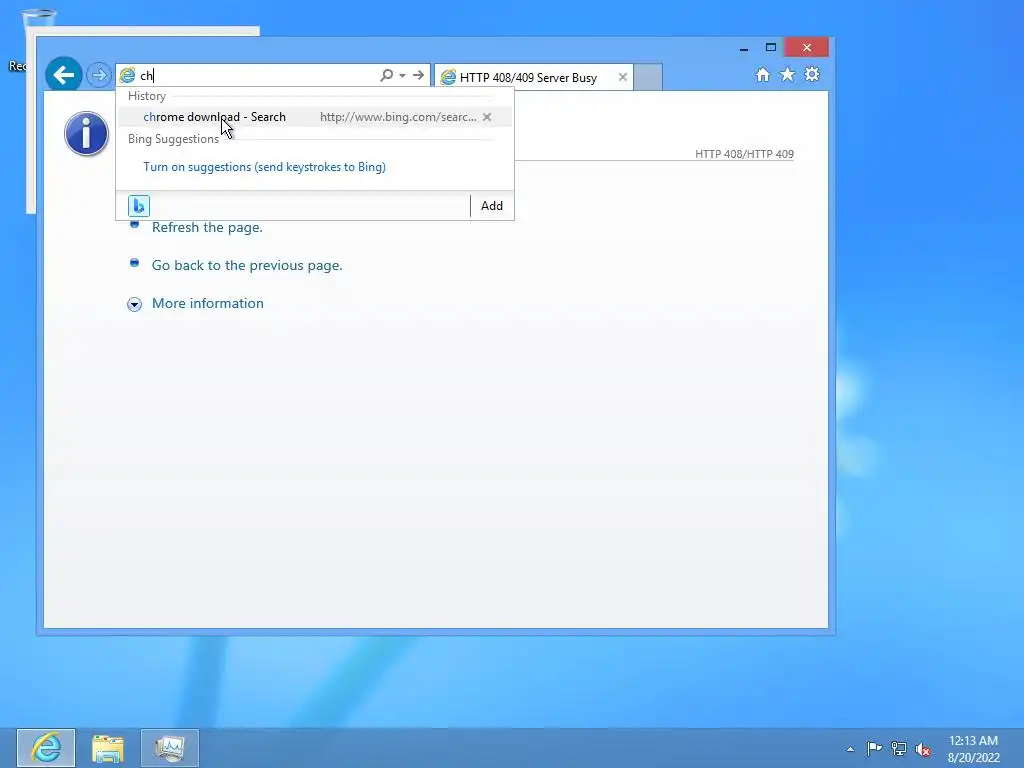The image size is (1024, 768).
Task: Click the taskbar clock showing 12:13 AM
Action: click(973, 748)
